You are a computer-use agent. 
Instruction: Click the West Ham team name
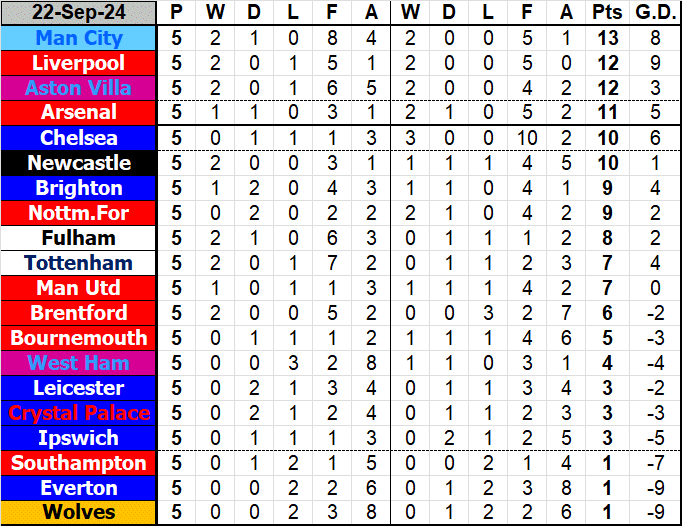79,363
